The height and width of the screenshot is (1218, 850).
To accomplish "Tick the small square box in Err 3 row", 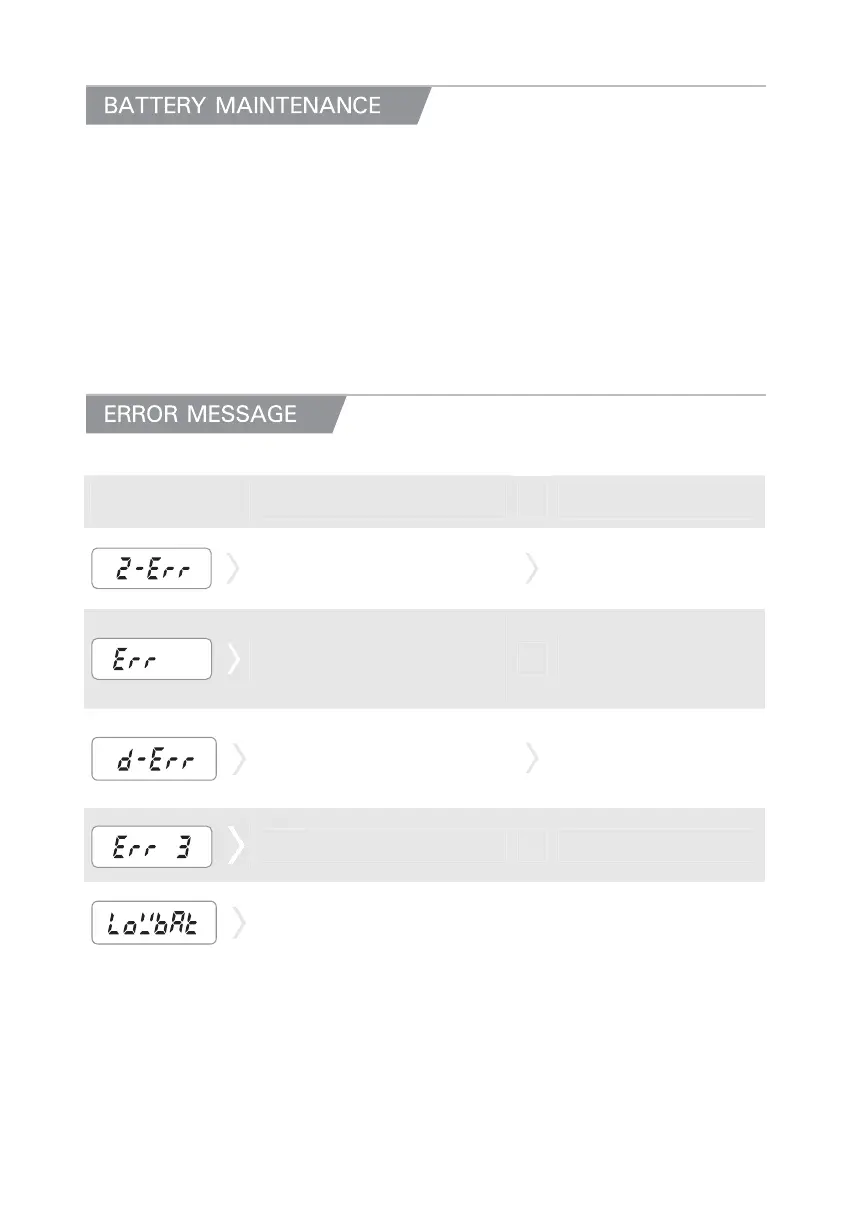I will point(532,847).
